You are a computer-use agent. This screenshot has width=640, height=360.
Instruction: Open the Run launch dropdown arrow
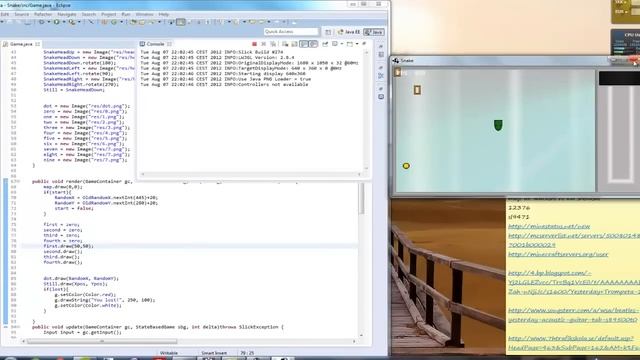click(63, 22)
